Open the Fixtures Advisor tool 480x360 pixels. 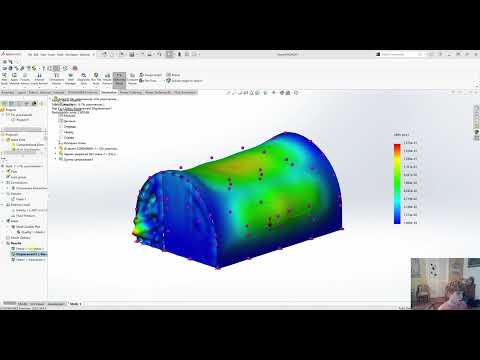[x=25, y=78]
